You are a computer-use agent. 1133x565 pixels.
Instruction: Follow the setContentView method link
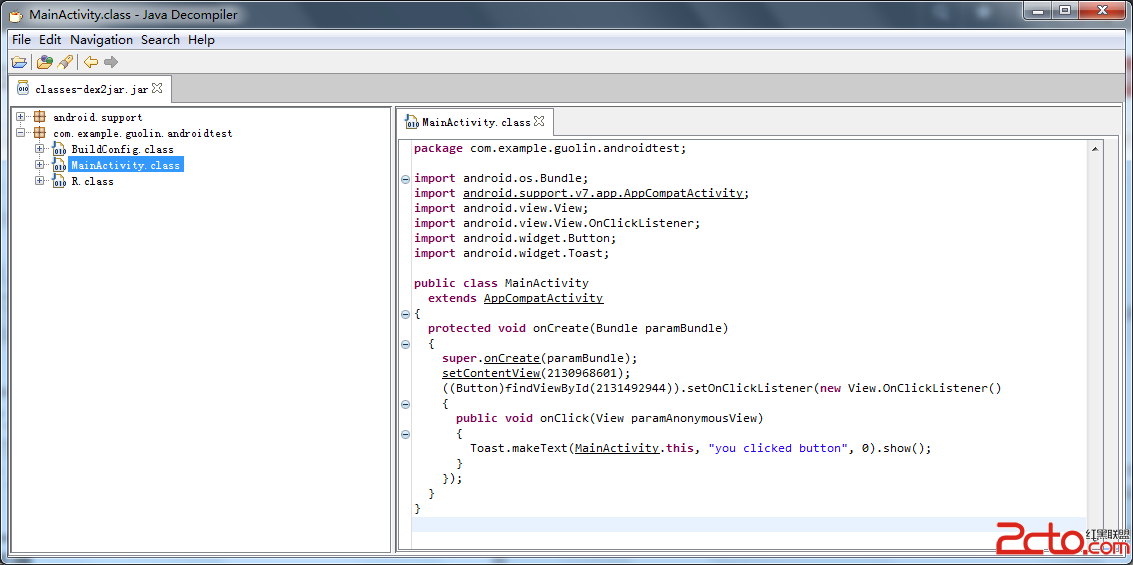tap(490, 373)
